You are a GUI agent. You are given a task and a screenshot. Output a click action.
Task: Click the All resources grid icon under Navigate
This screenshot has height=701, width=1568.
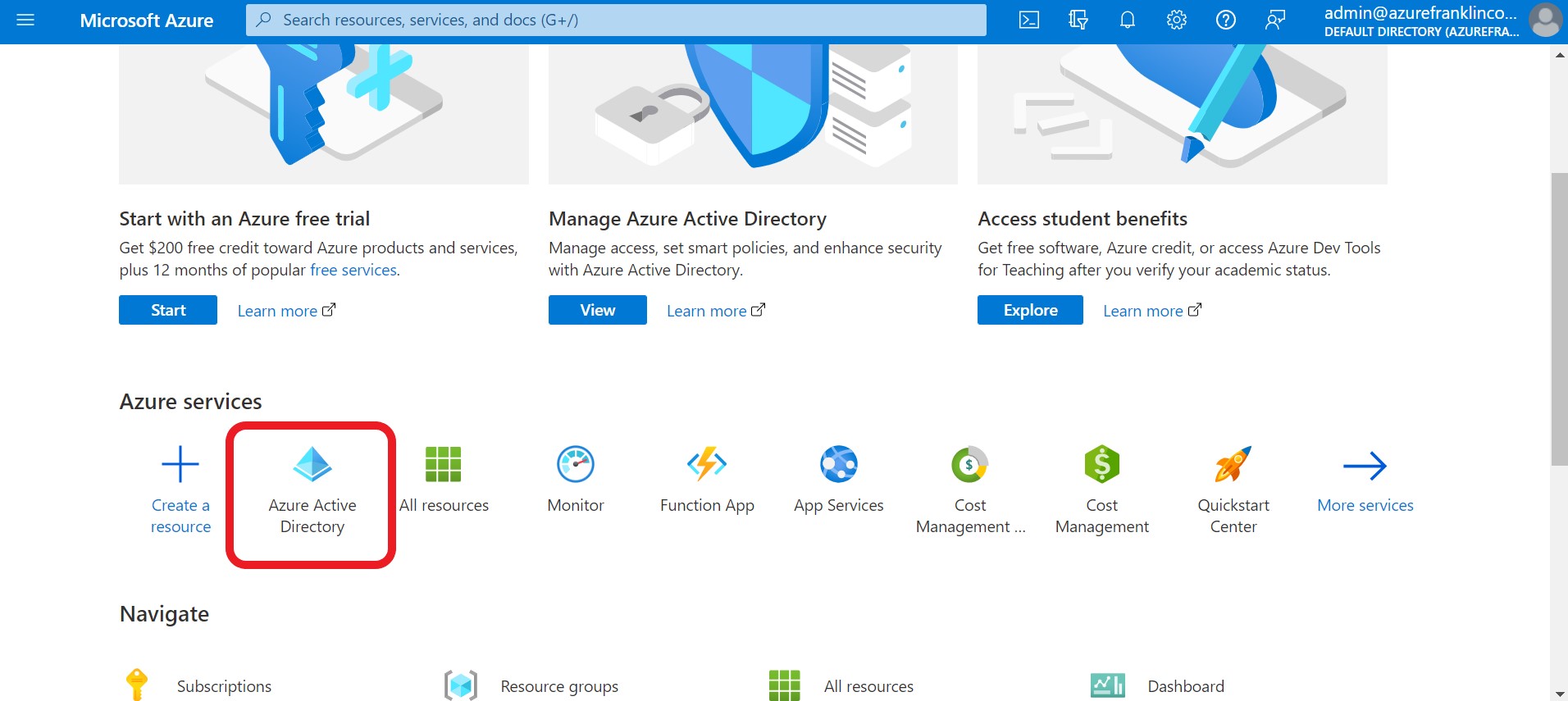tap(784, 685)
